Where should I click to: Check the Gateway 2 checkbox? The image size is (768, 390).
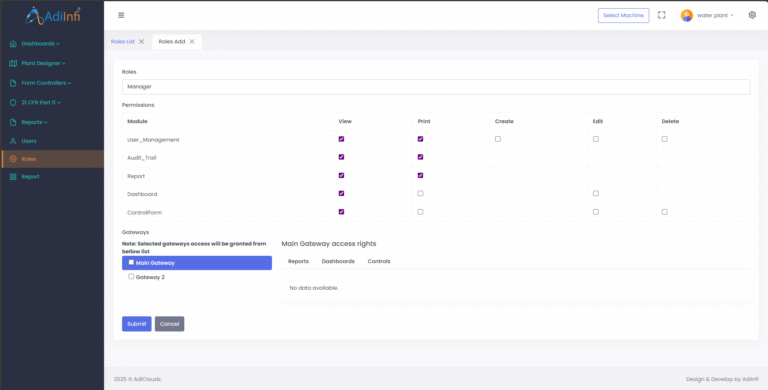[131, 277]
